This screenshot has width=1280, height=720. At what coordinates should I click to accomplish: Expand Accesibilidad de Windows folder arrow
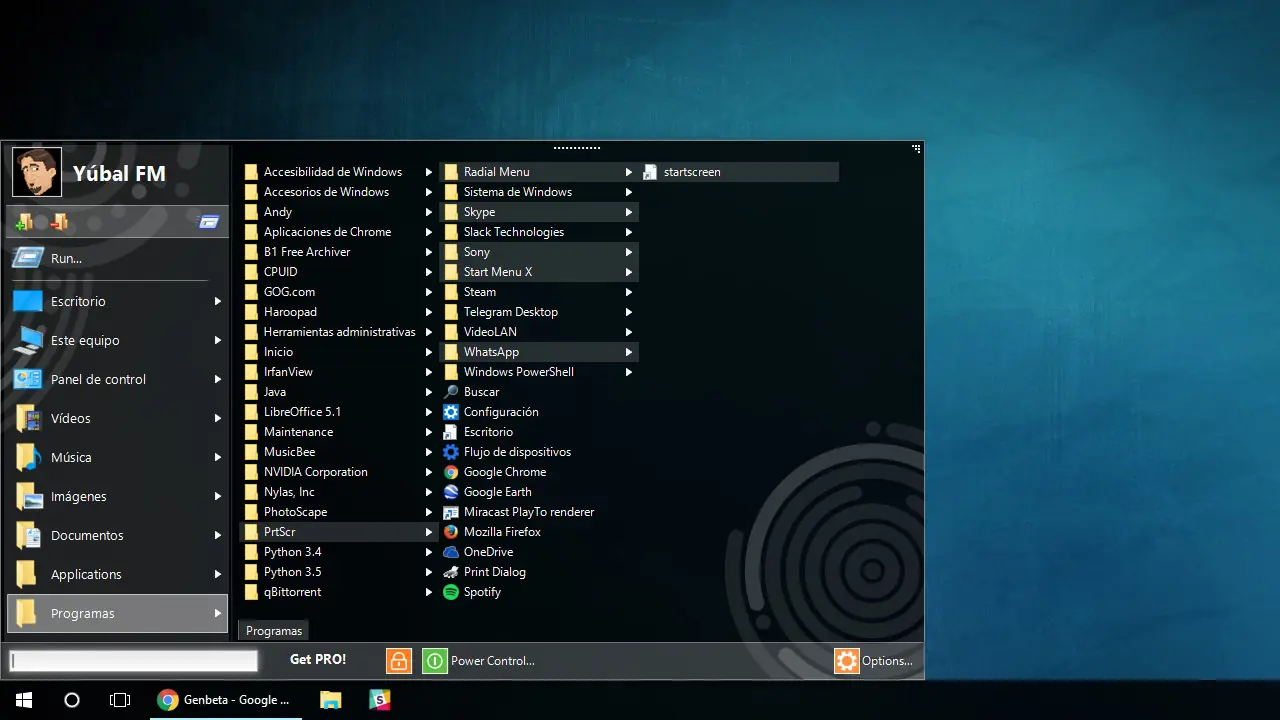(429, 172)
